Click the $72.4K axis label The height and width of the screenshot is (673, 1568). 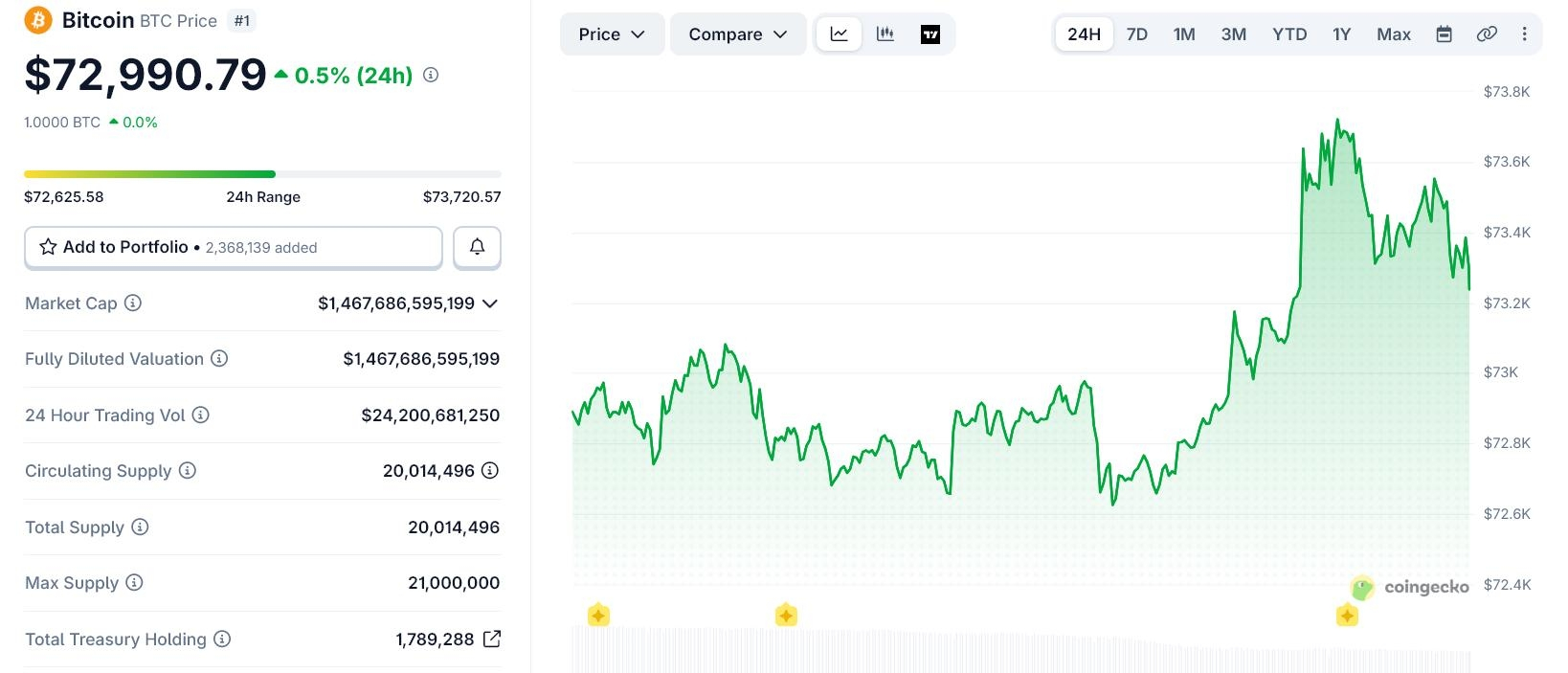pyautogui.click(x=1507, y=584)
